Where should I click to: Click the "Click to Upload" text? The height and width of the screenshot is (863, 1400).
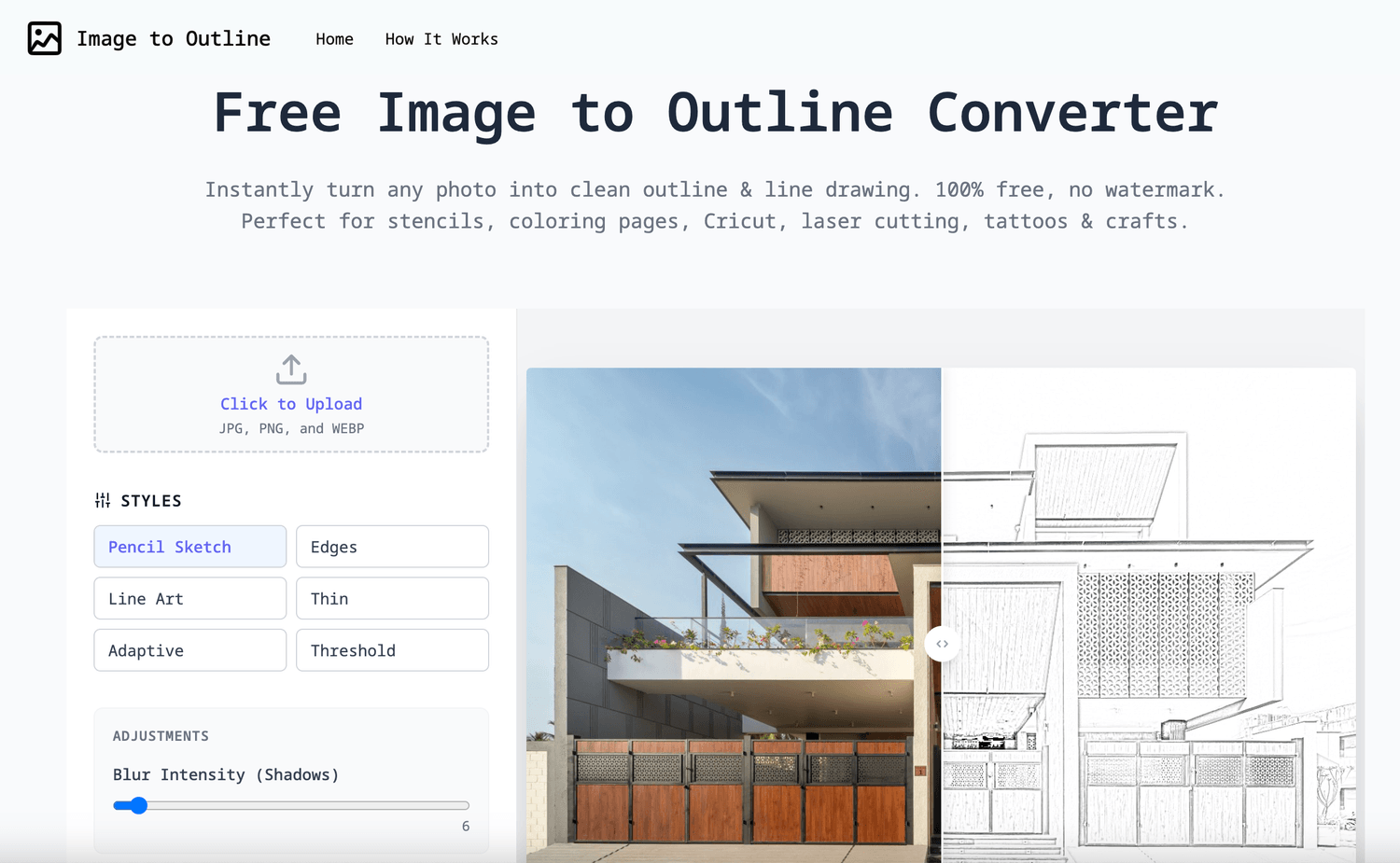pyautogui.click(x=291, y=404)
